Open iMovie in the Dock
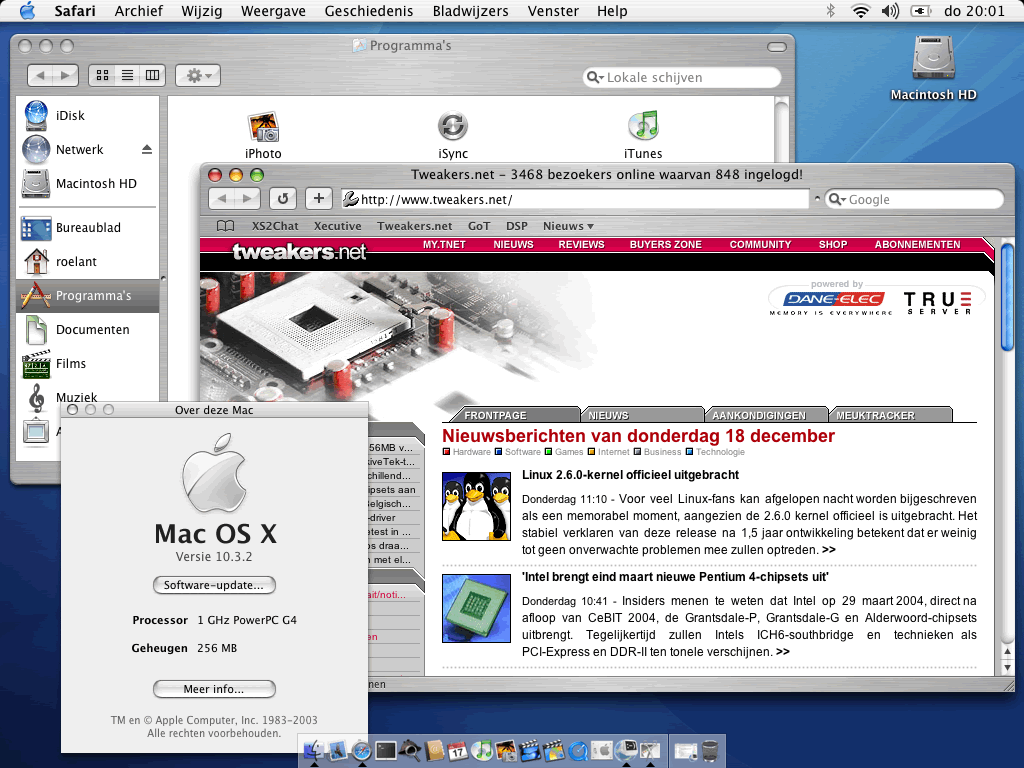 (x=530, y=751)
